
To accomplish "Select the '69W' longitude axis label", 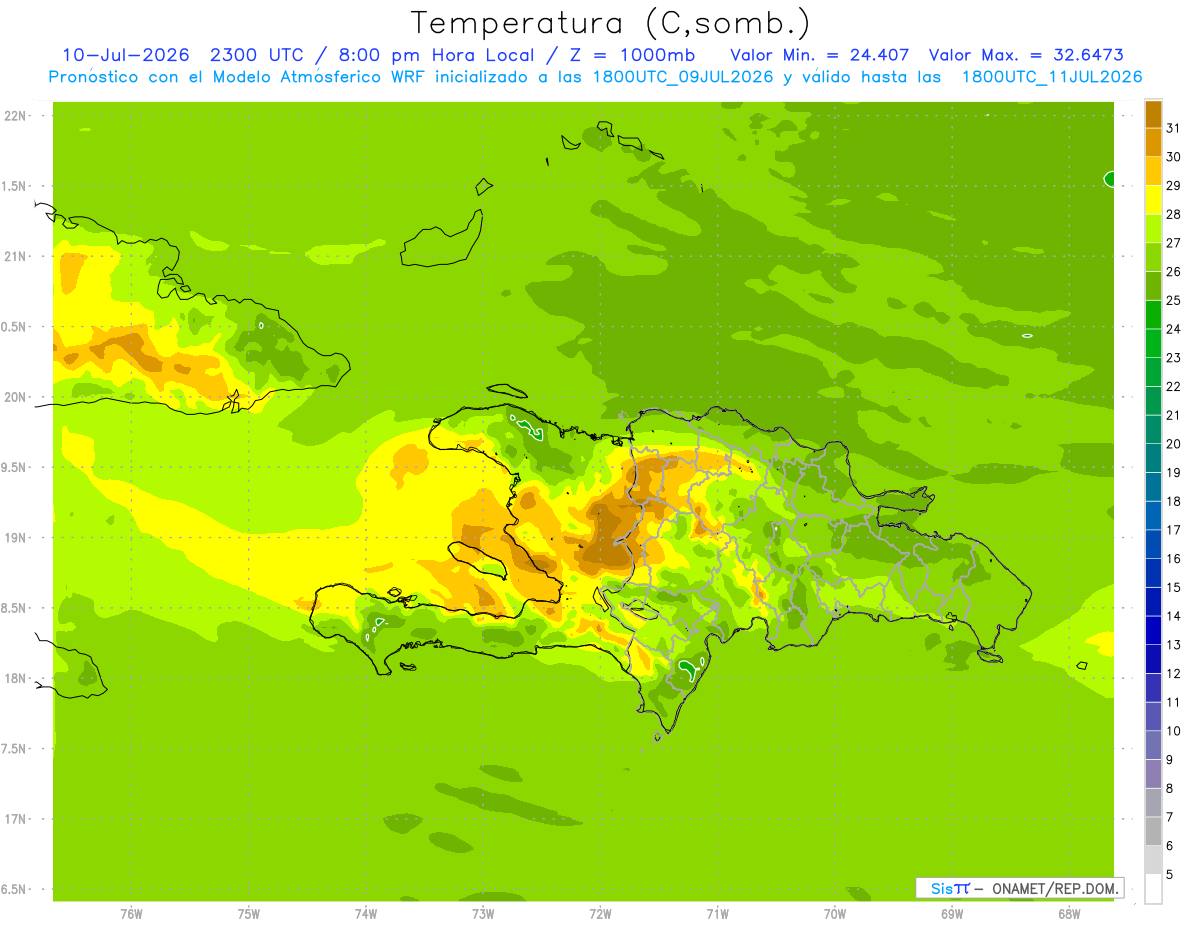I will (952, 914).
